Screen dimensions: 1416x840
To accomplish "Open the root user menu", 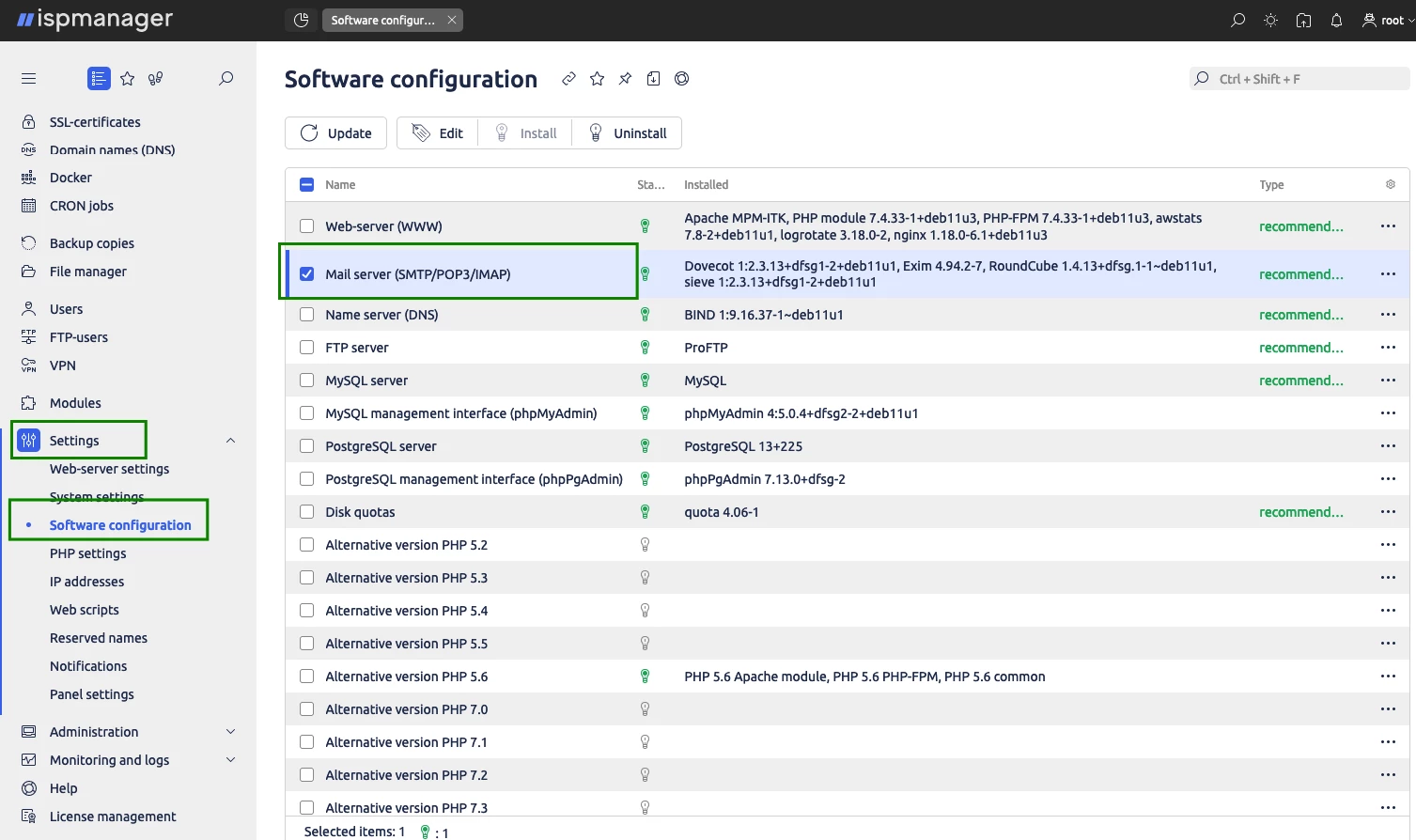I will (1388, 20).
